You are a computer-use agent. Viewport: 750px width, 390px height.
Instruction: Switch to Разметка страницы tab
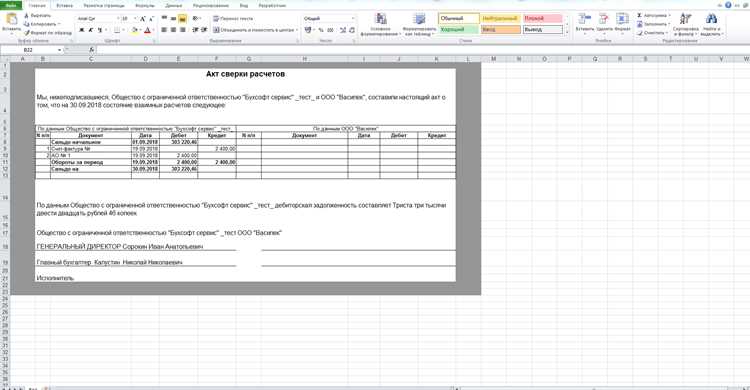pyautogui.click(x=104, y=6)
